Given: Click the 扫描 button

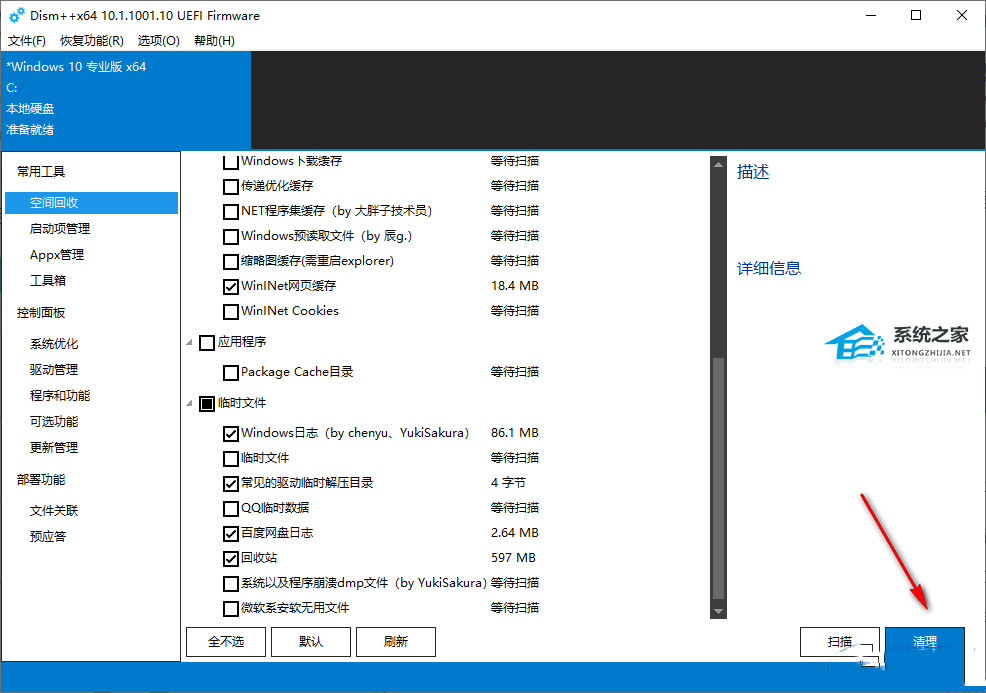Looking at the screenshot, I should (839, 641).
